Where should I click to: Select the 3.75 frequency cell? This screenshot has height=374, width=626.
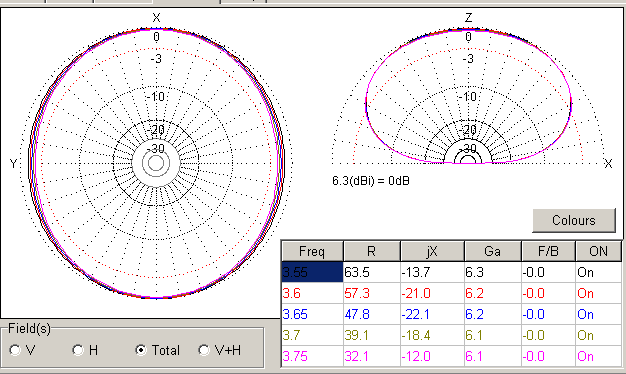coord(312,356)
